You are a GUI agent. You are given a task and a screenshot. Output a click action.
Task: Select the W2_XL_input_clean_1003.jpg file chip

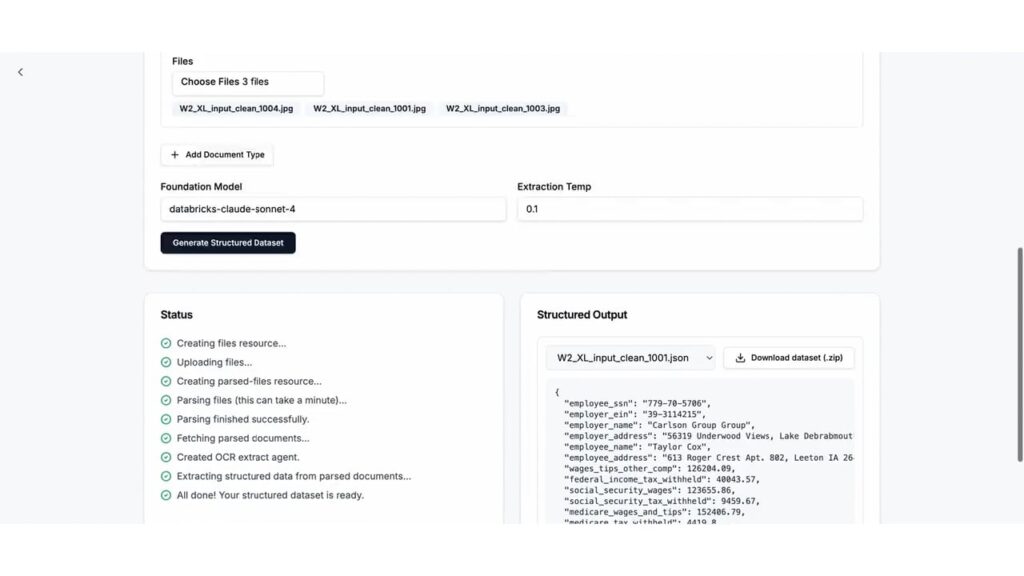[x=503, y=108]
